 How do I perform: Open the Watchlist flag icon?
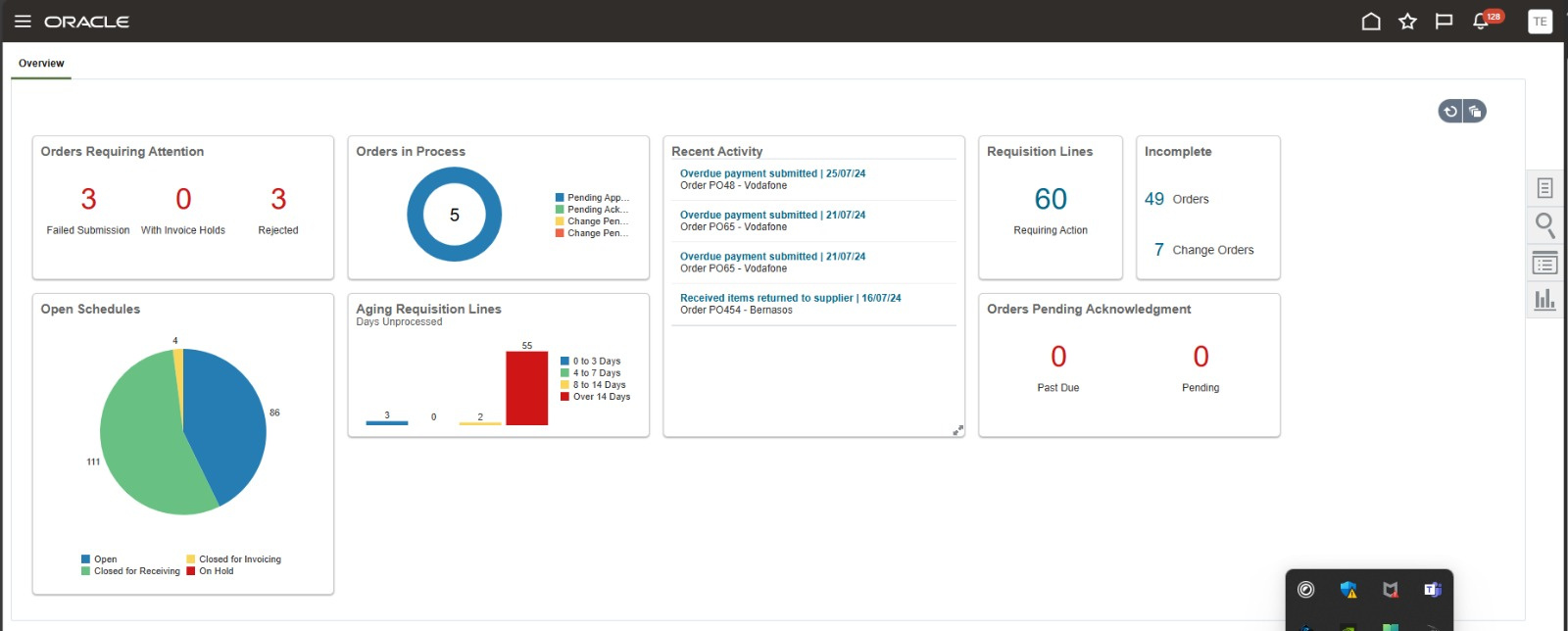tap(1444, 22)
